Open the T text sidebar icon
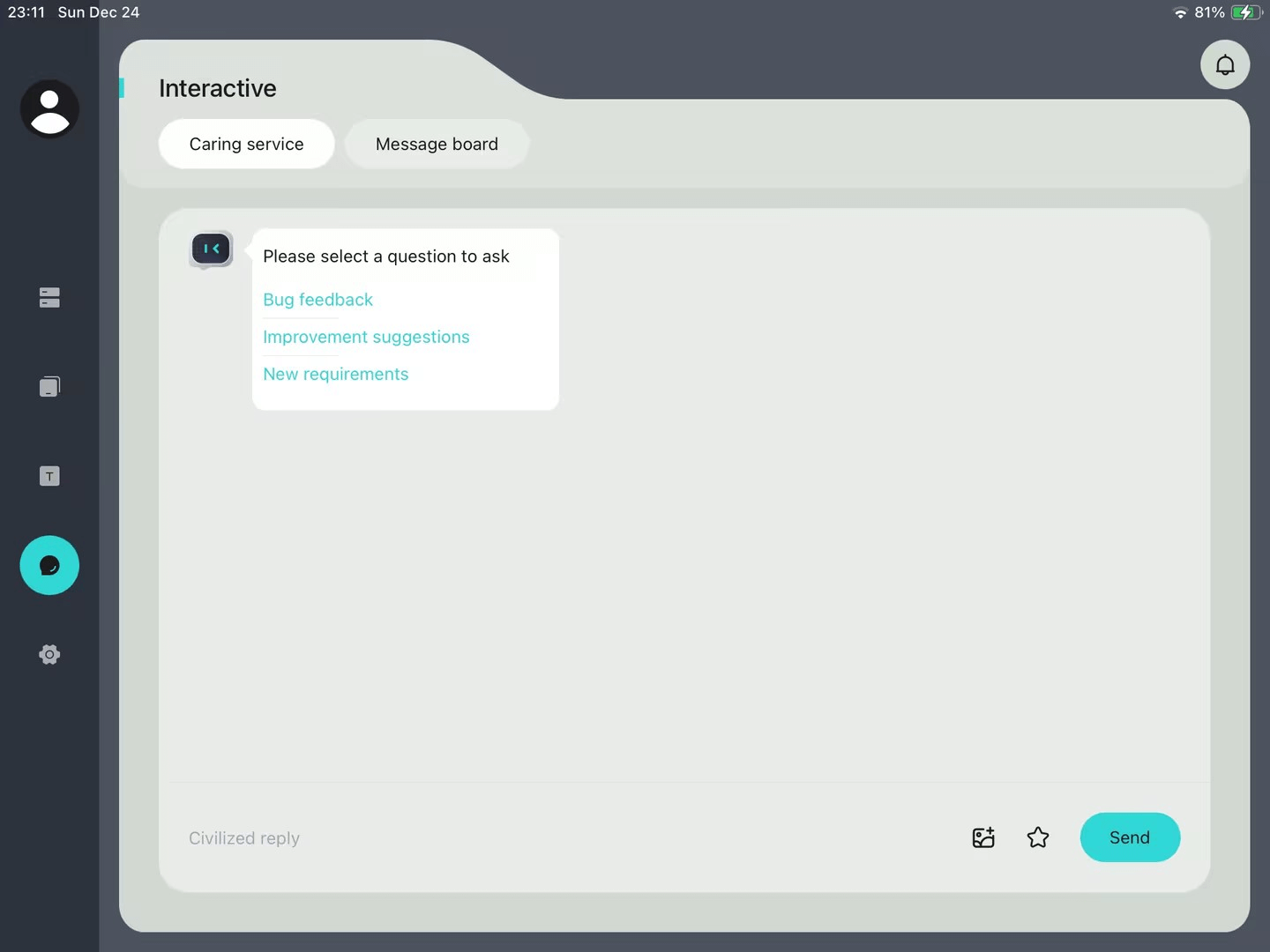This screenshot has width=1270, height=952. [49, 476]
